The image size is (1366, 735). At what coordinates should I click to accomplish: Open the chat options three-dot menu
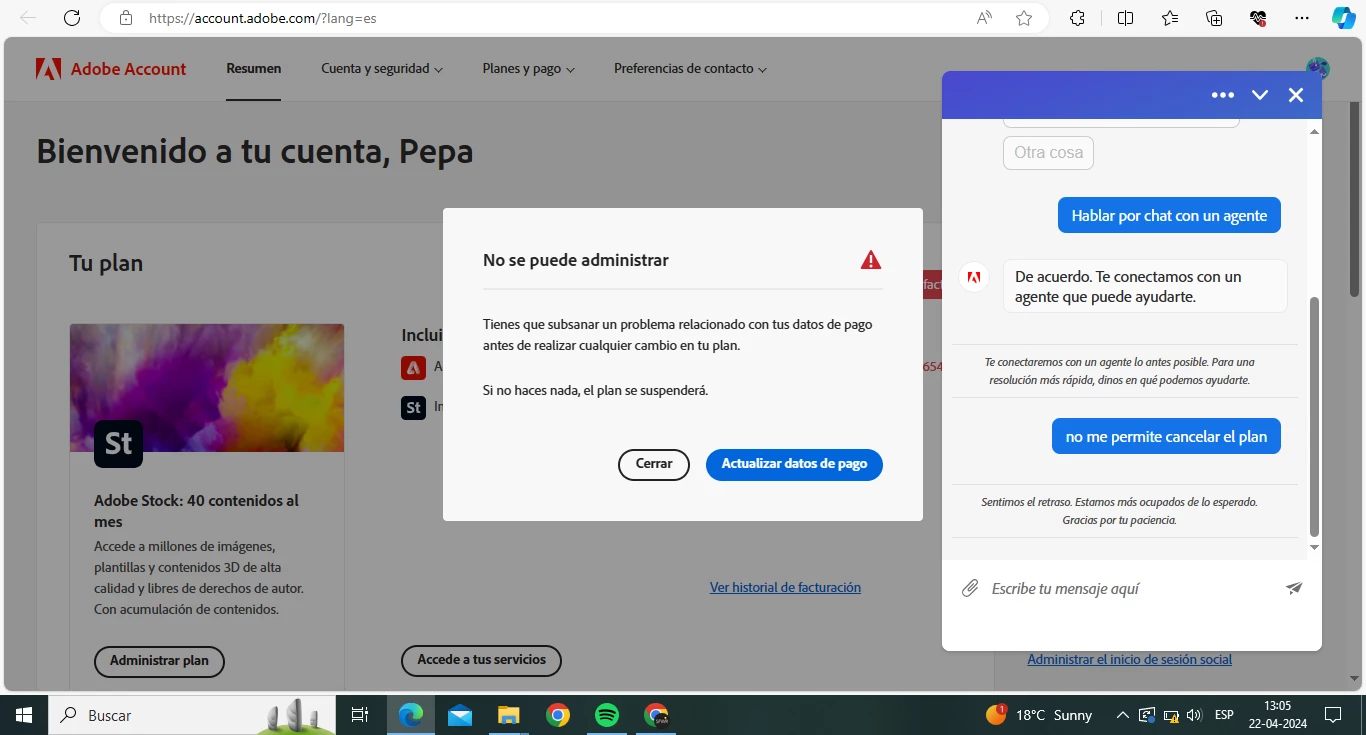click(1222, 95)
